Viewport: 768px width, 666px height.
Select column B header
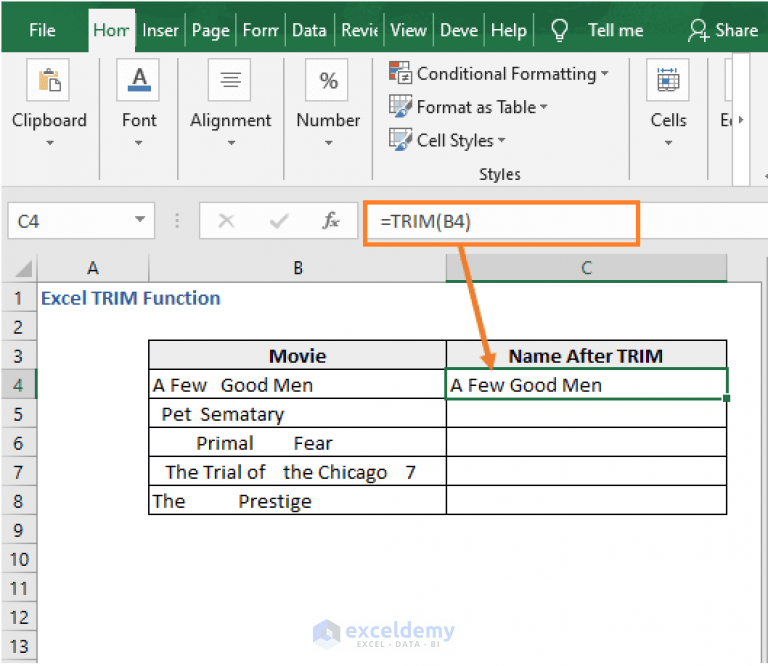pyautogui.click(x=297, y=268)
